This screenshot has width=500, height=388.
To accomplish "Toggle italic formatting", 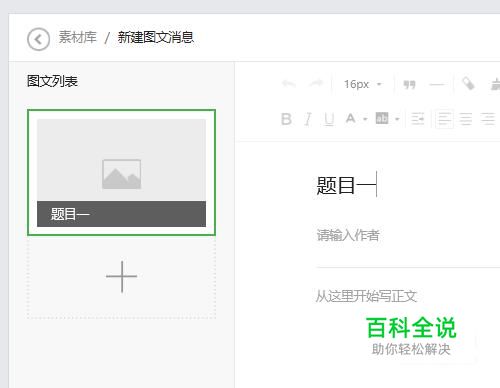I will point(308,119).
